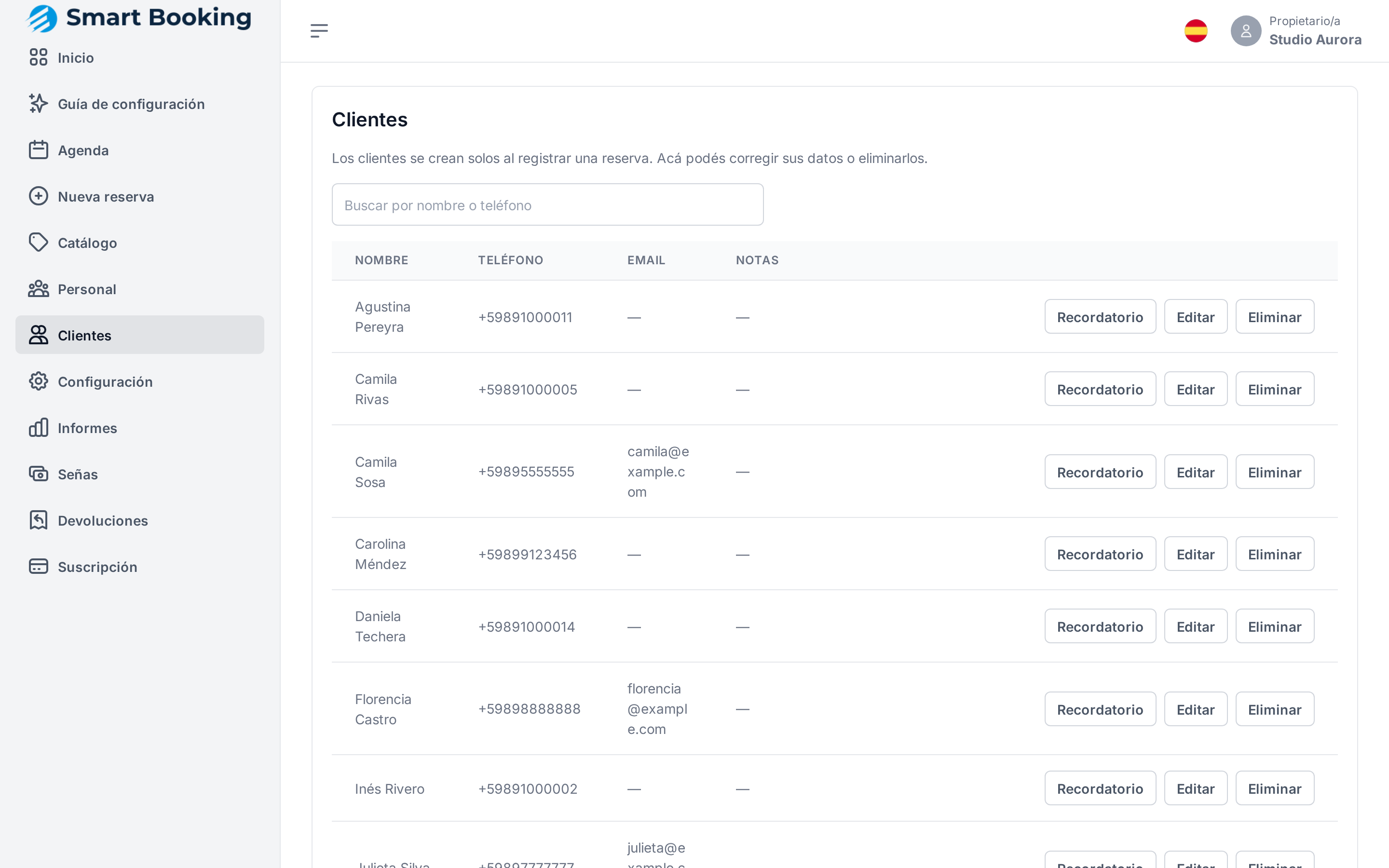Toggle the sidebar with hamburger icon
This screenshot has height=868, width=1389.
319,31
